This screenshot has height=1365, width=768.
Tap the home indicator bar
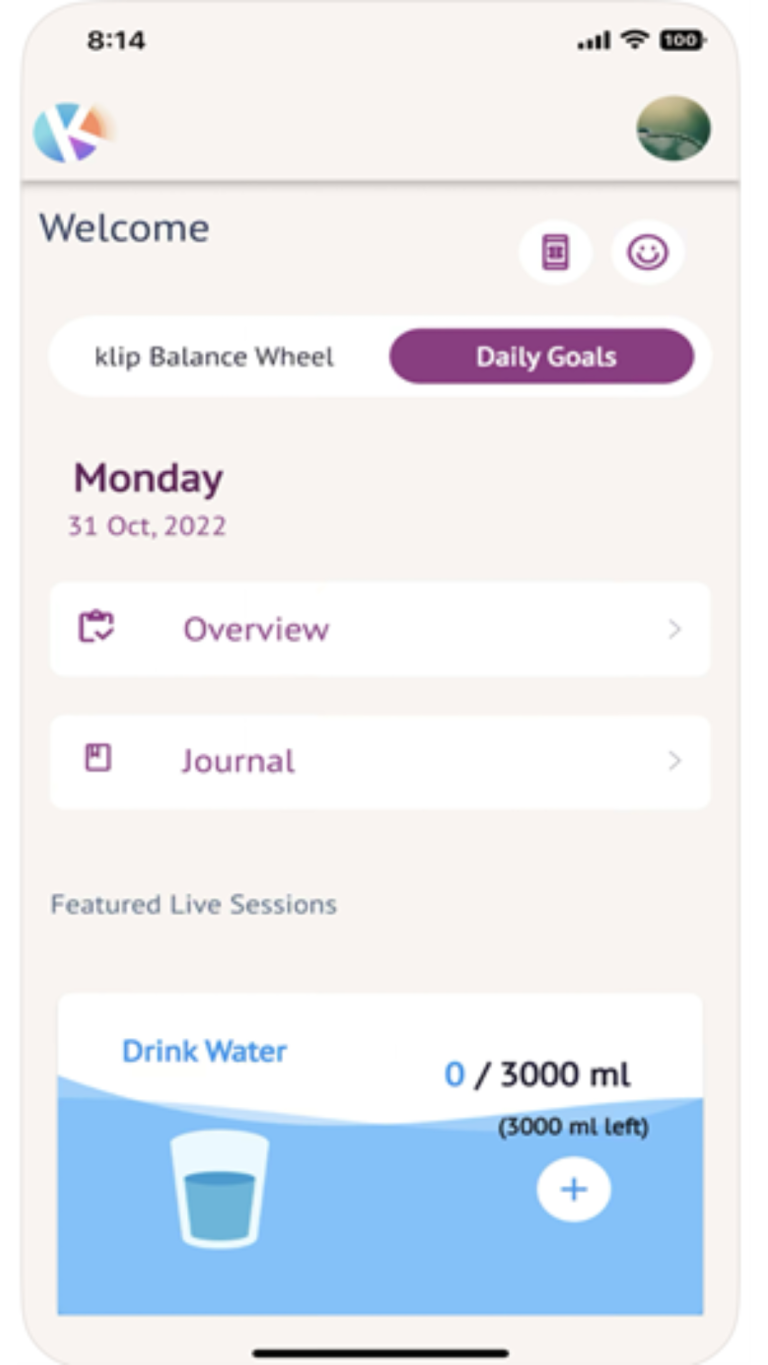click(x=380, y=1353)
